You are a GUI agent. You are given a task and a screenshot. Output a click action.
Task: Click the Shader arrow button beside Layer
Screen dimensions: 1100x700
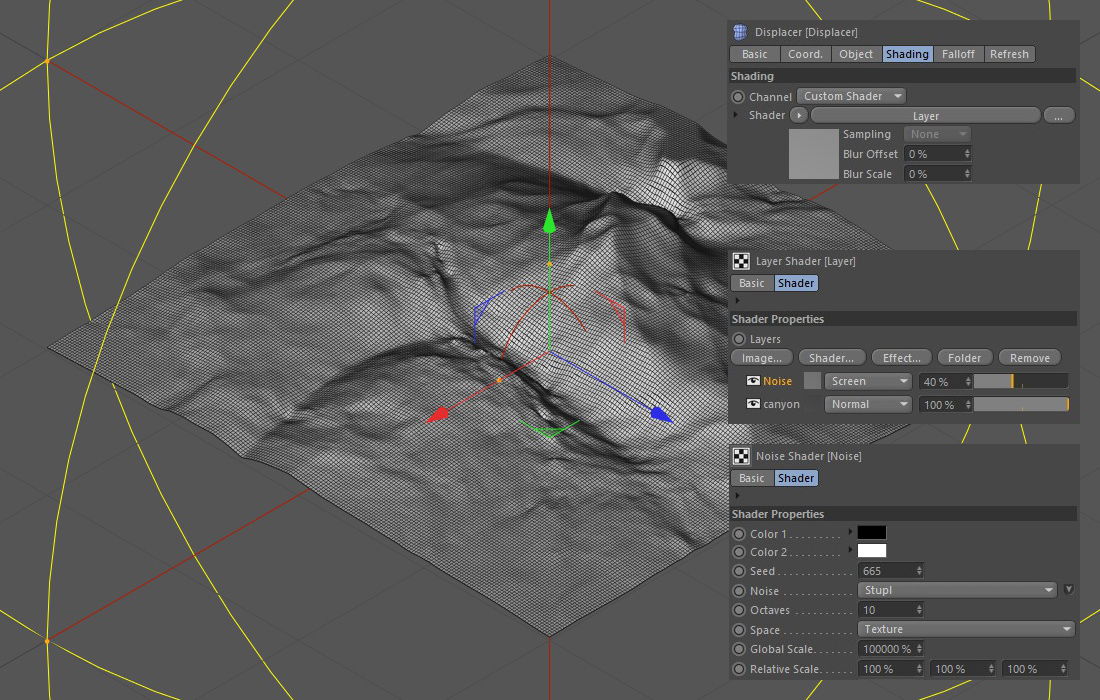(799, 116)
